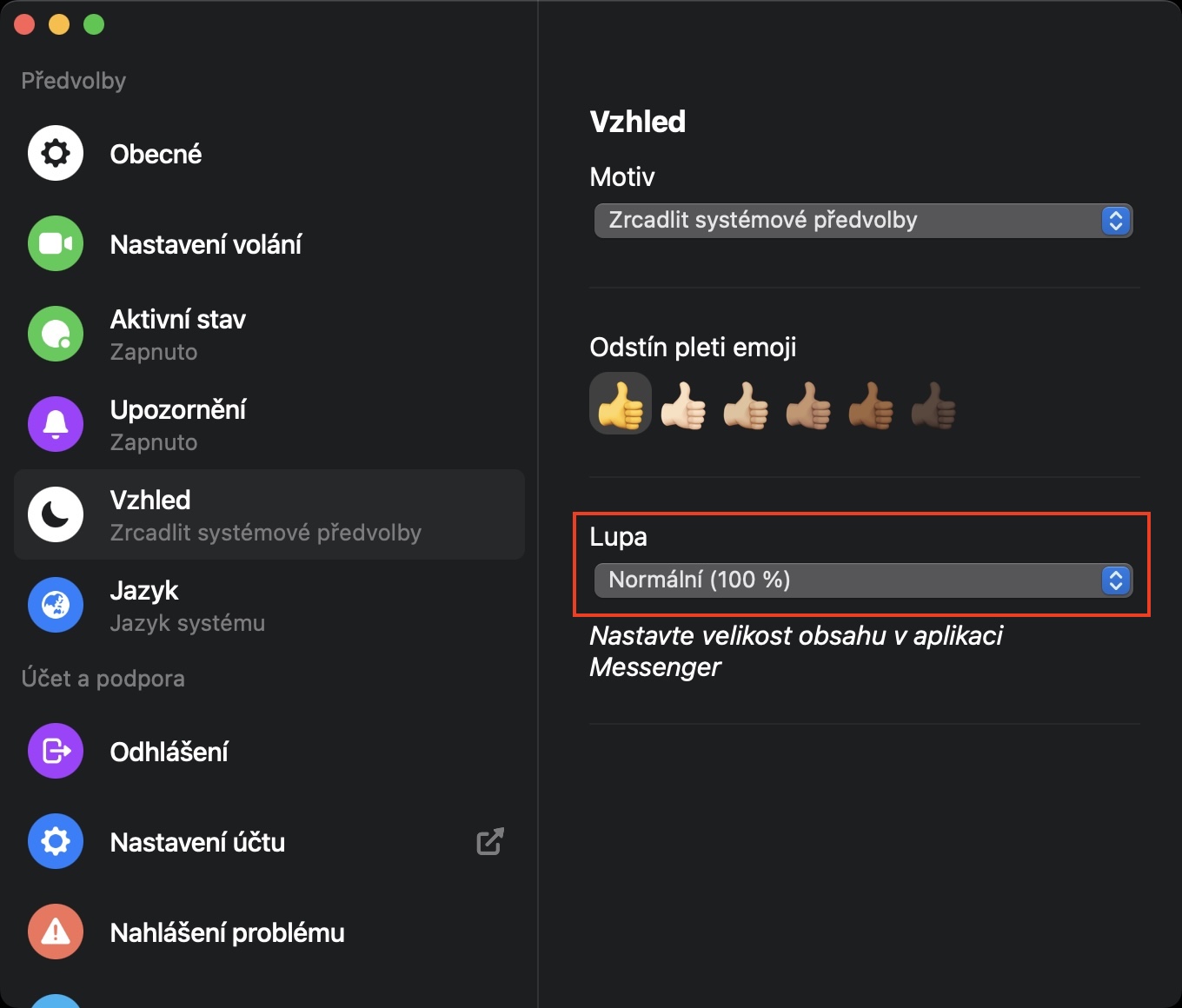Click the external link icon beside Nastavení účtu
The image size is (1182, 1008).
(x=490, y=842)
